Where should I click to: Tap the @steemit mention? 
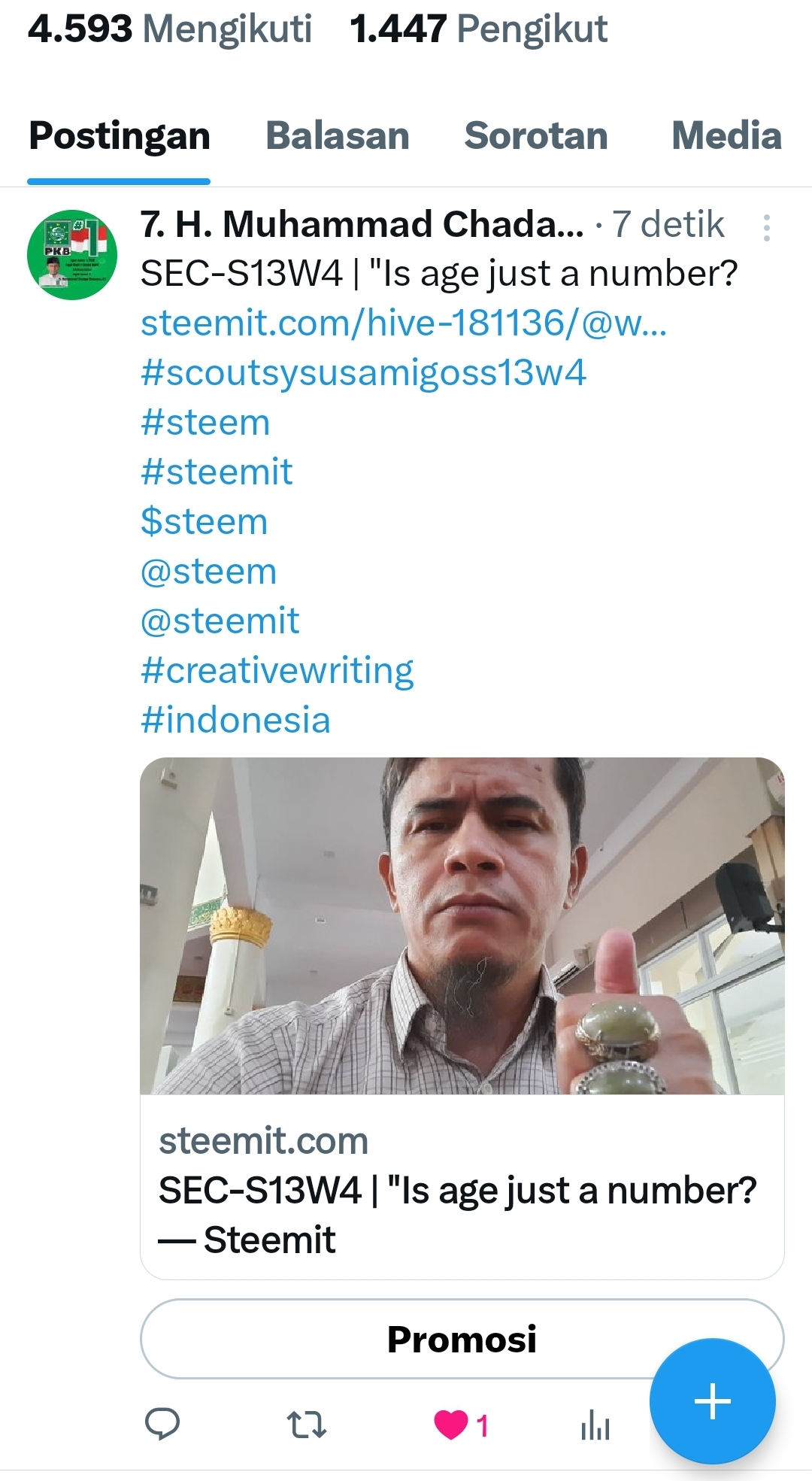pos(220,621)
